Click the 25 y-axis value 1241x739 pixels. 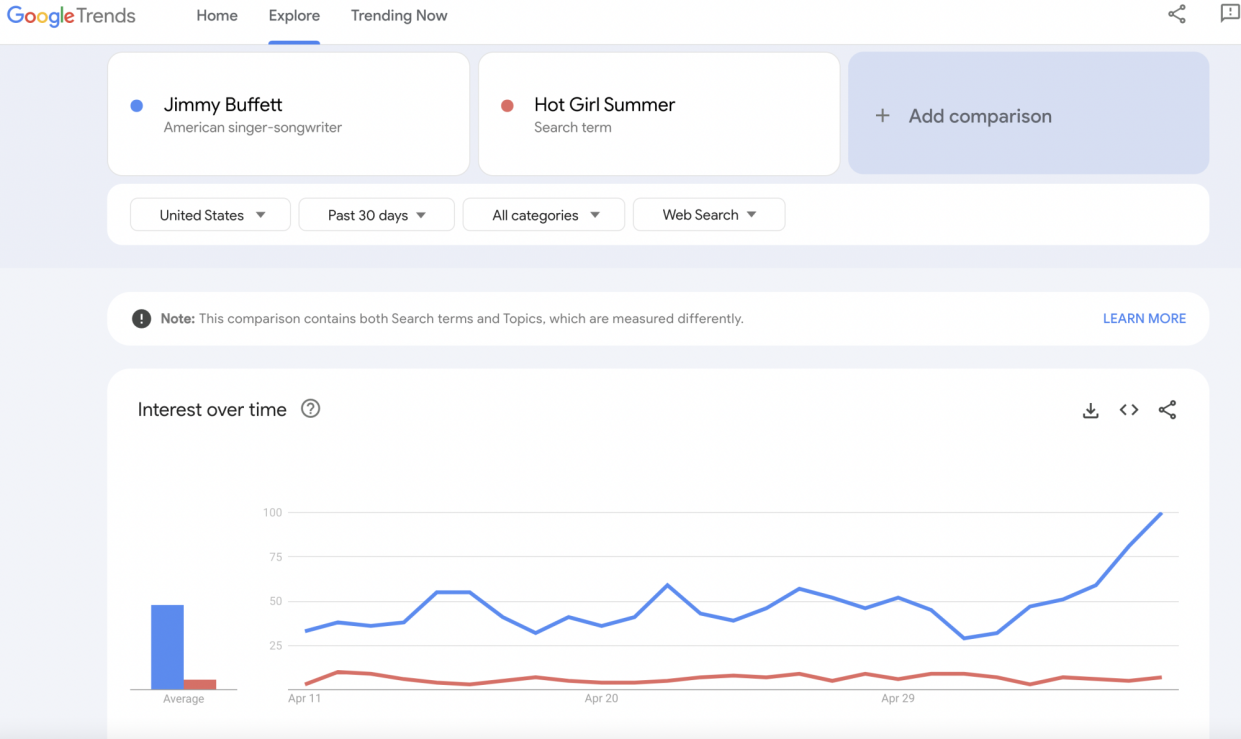[275, 646]
